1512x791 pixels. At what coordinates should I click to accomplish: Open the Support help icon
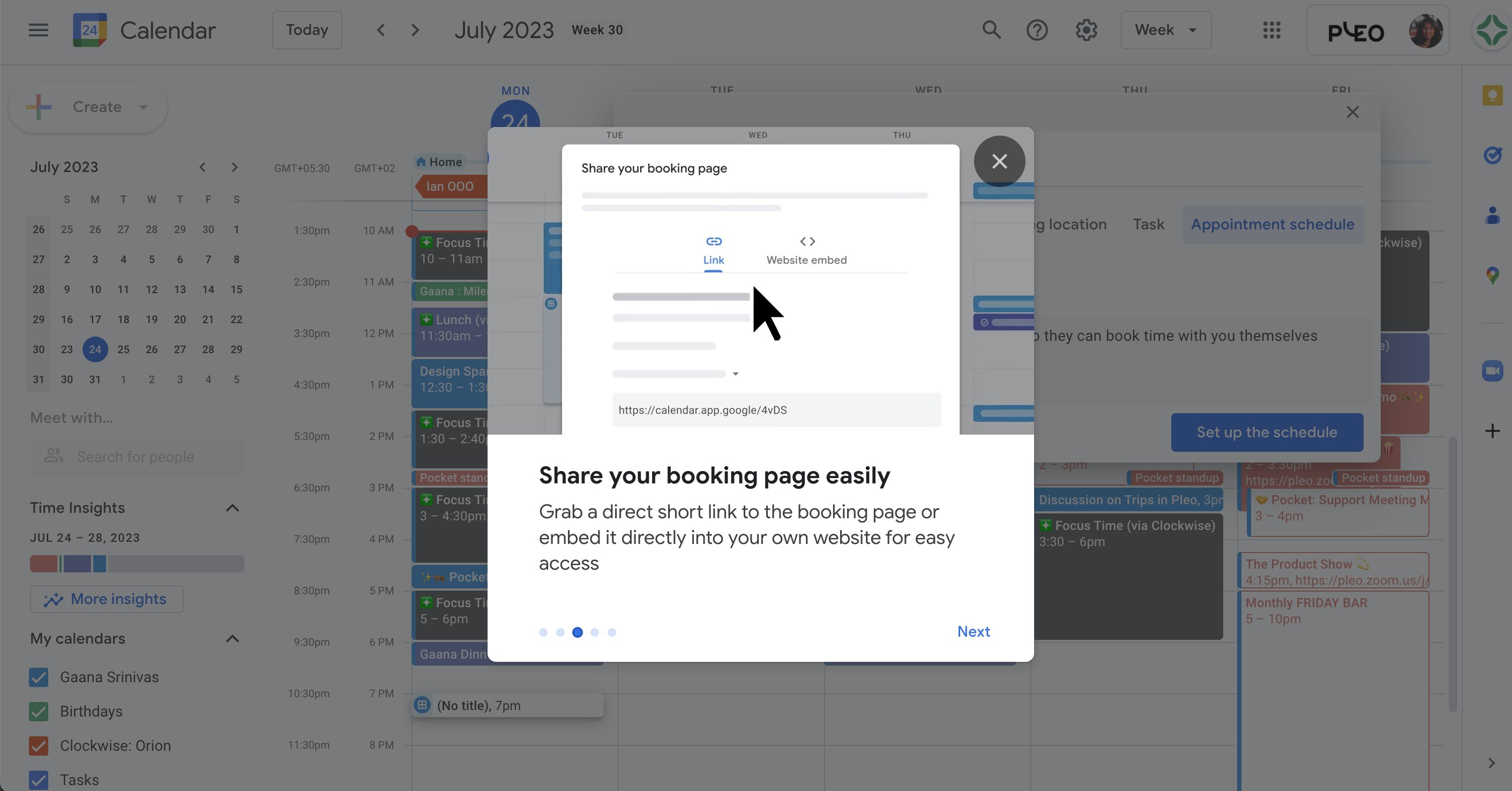[1037, 30]
